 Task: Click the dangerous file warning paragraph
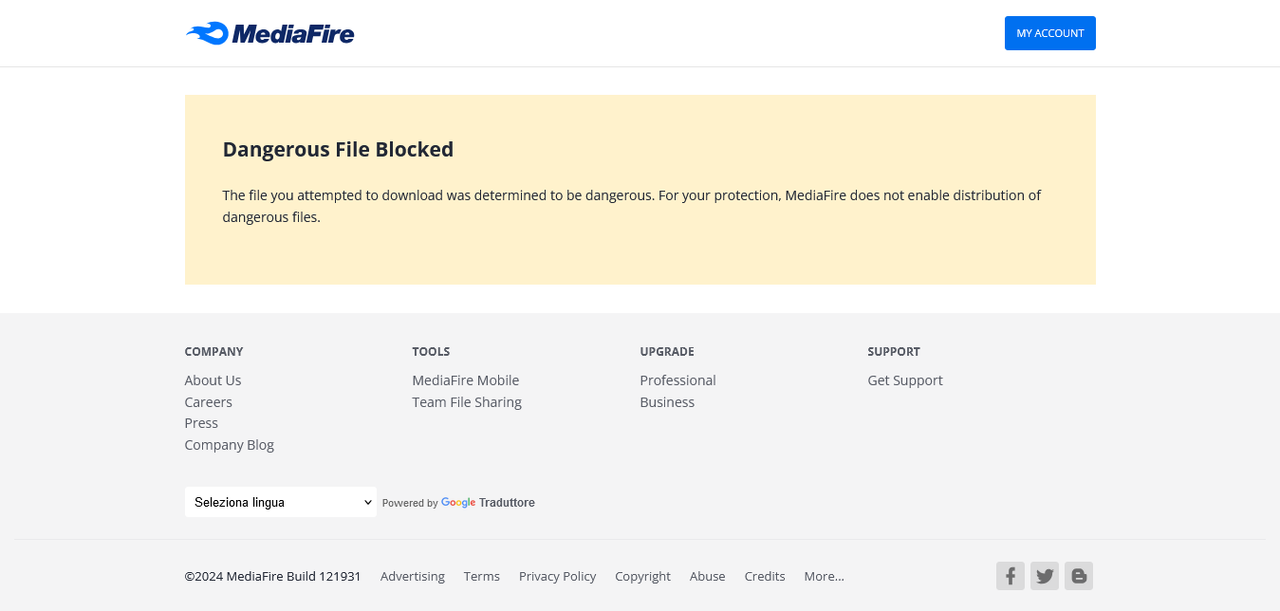point(632,206)
